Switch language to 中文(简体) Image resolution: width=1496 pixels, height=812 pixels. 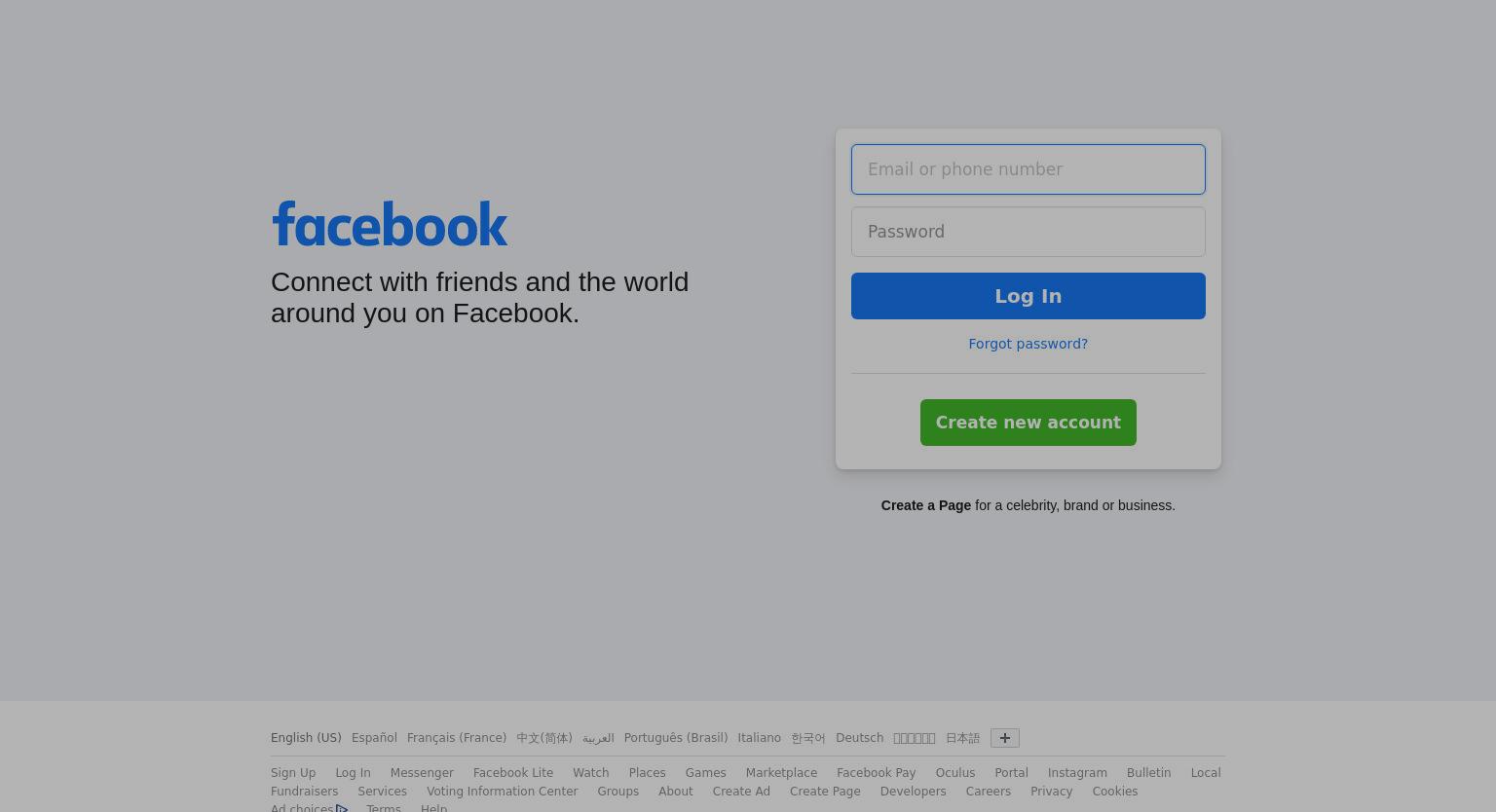coord(544,738)
